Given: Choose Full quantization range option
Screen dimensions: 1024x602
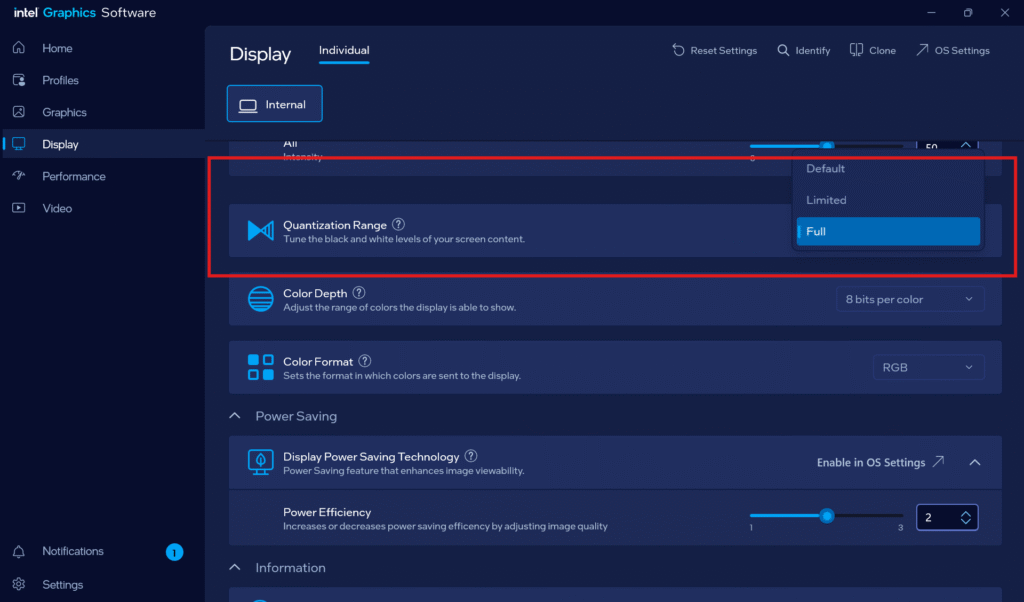Looking at the screenshot, I should click(888, 231).
